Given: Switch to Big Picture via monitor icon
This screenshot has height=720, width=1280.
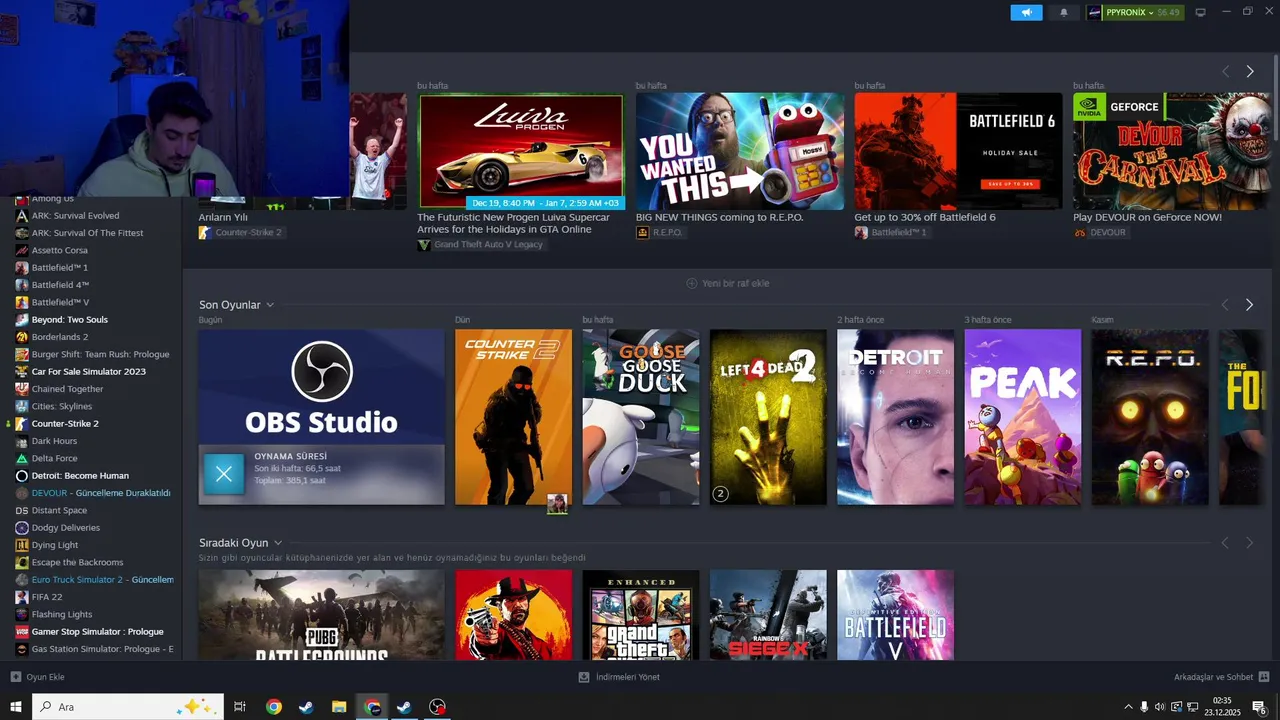Looking at the screenshot, I should click(x=1200, y=12).
